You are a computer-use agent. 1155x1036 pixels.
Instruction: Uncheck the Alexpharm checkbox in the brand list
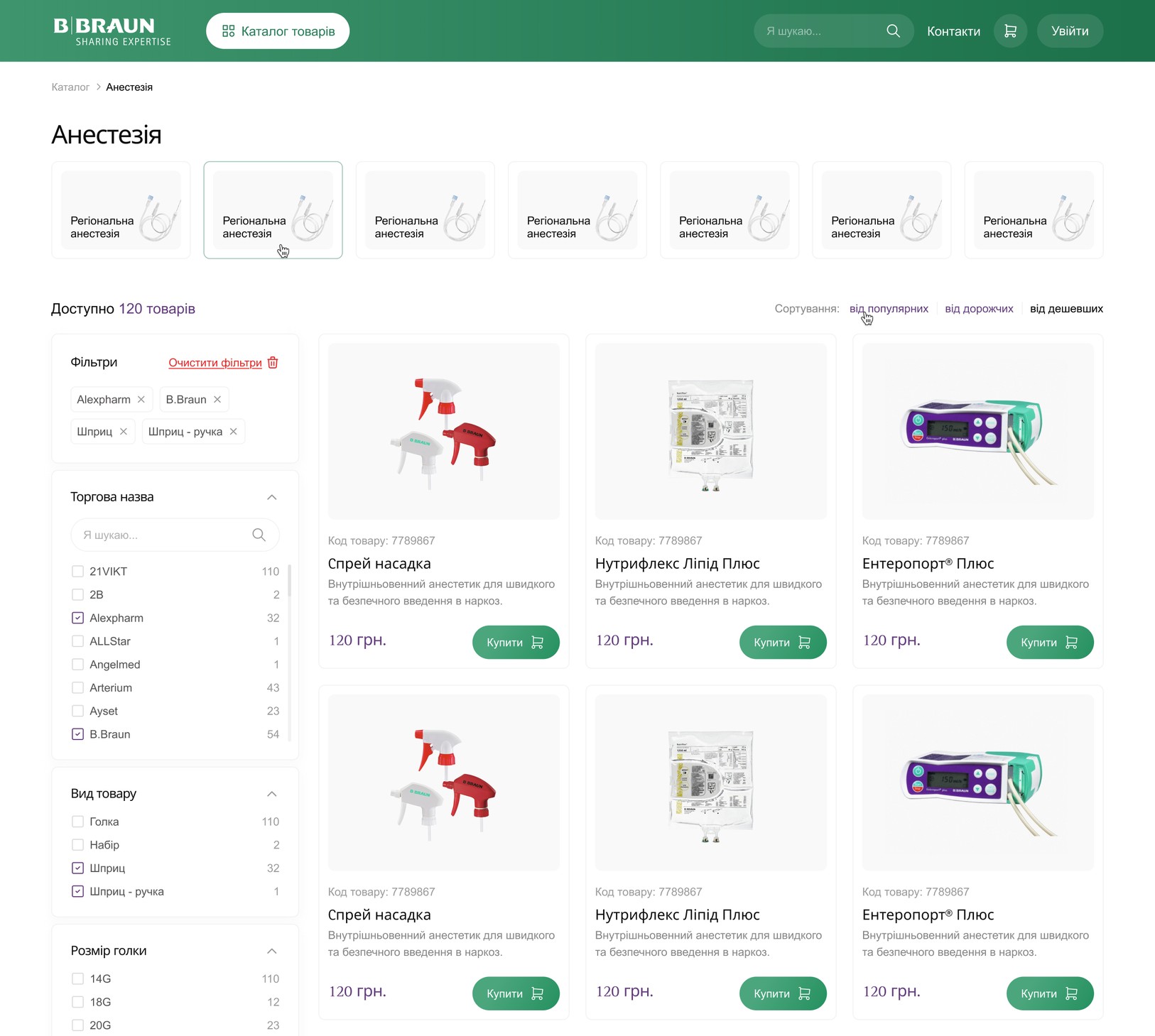pos(78,618)
